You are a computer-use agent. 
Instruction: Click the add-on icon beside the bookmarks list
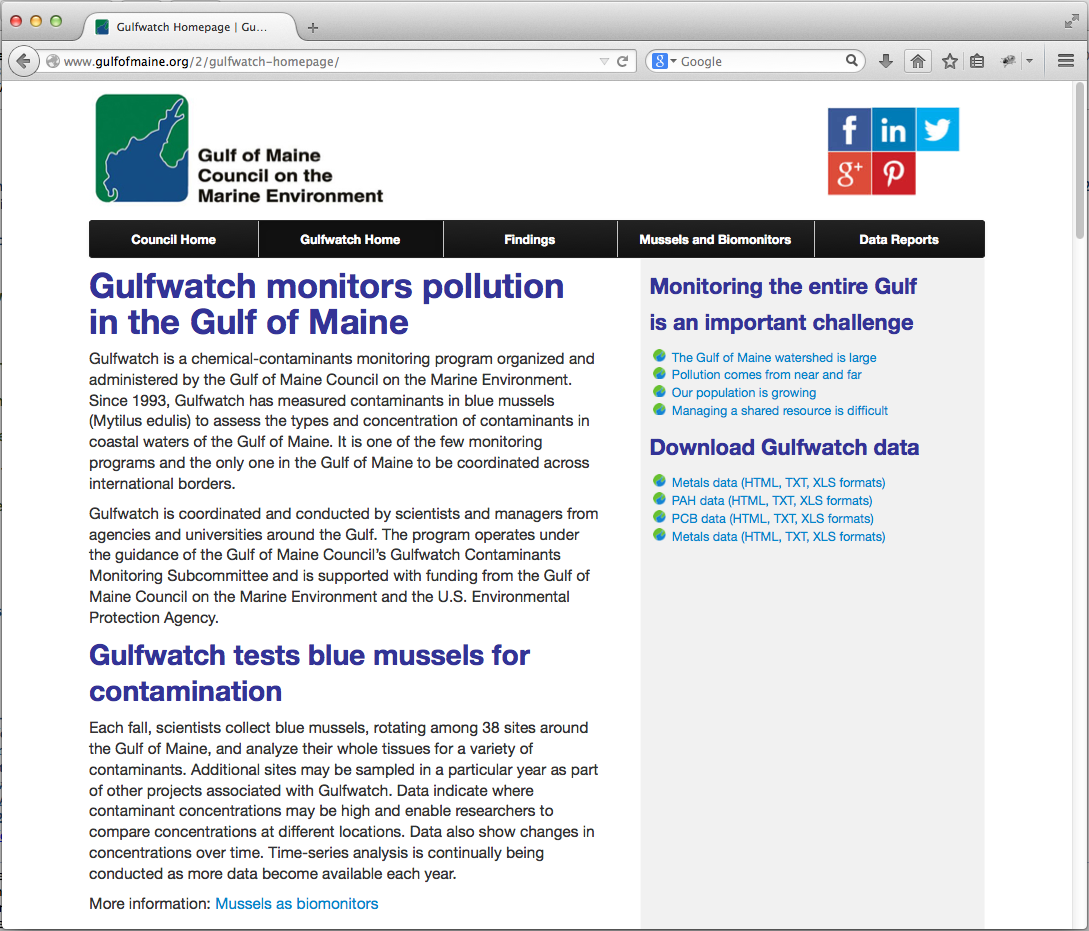1008,61
